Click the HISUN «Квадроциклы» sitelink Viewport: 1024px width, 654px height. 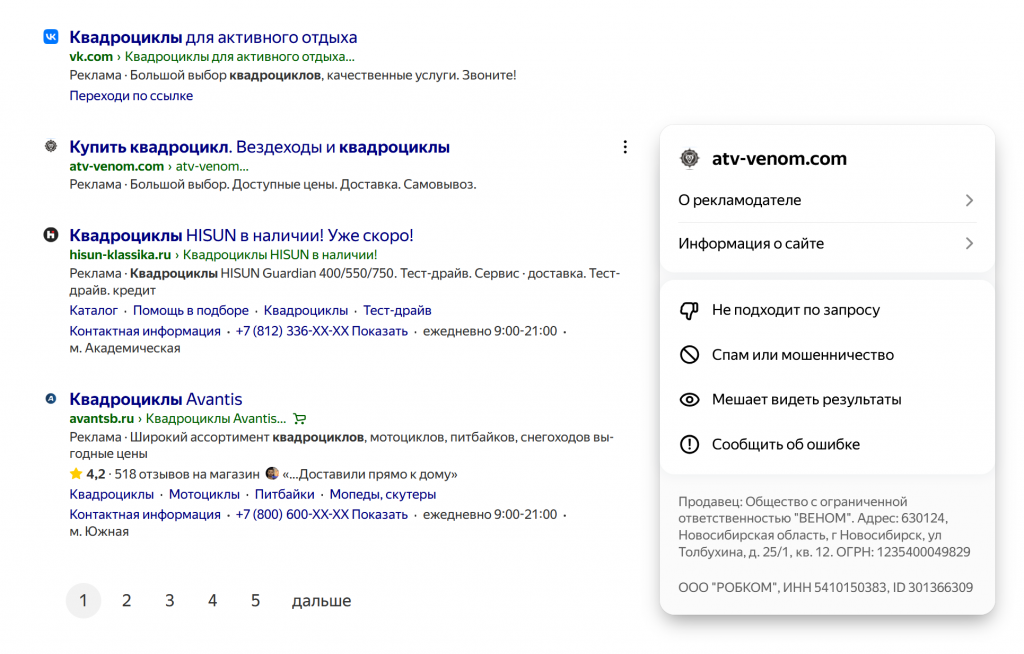306,310
